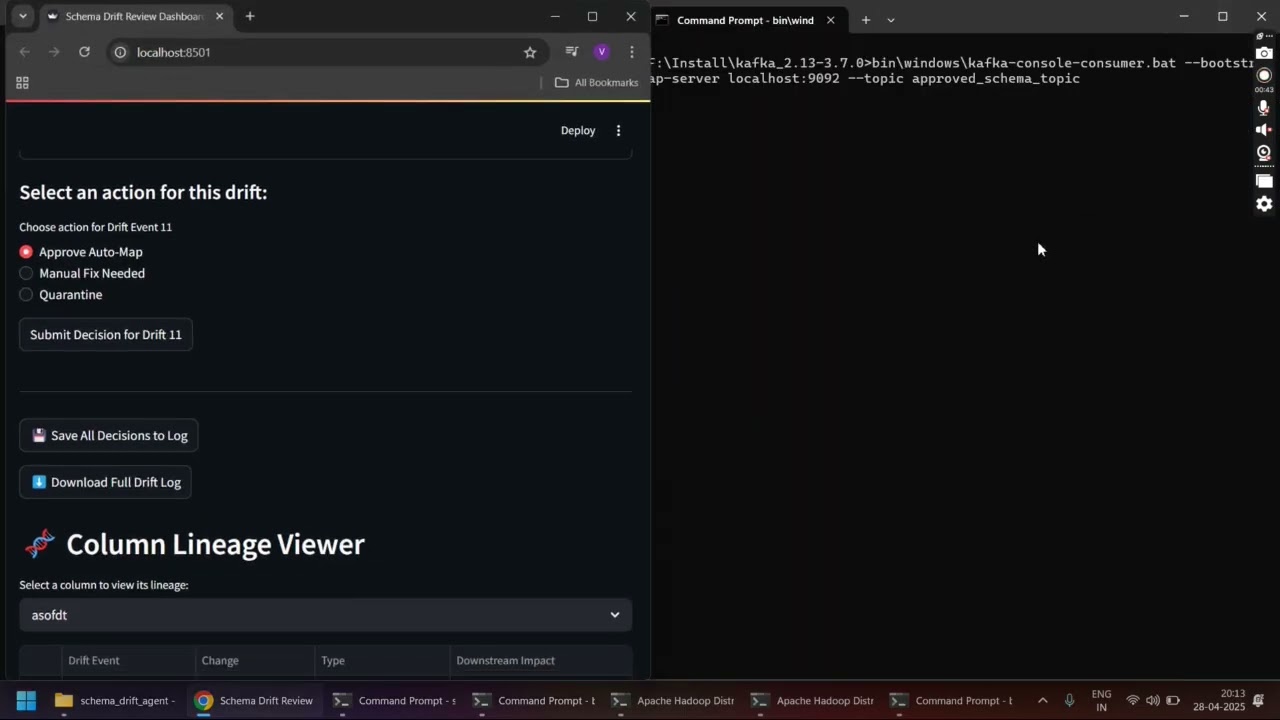Open a new Chrome tab

coord(250,16)
